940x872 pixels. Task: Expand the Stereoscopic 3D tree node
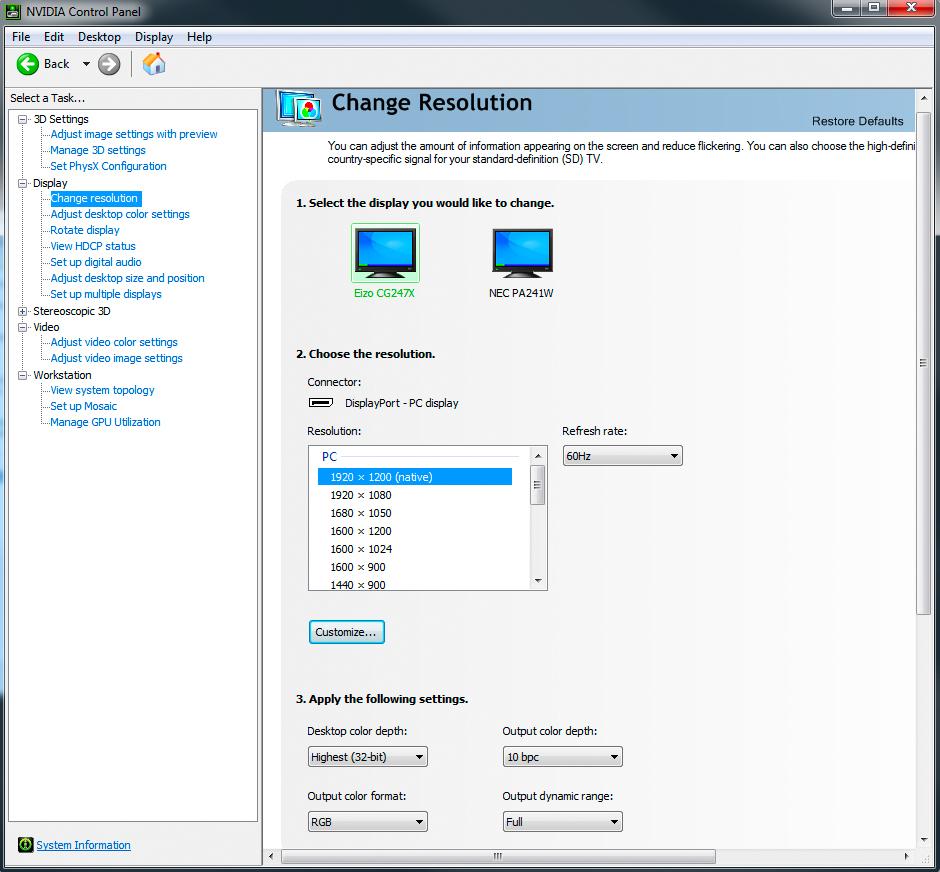pos(23,311)
